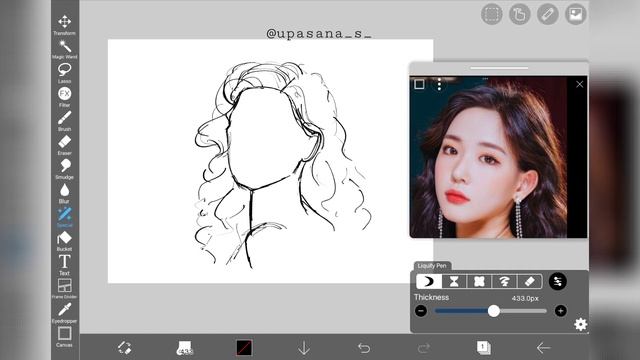Select the Text tool
This screenshot has width=640, height=360.
(64, 265)
